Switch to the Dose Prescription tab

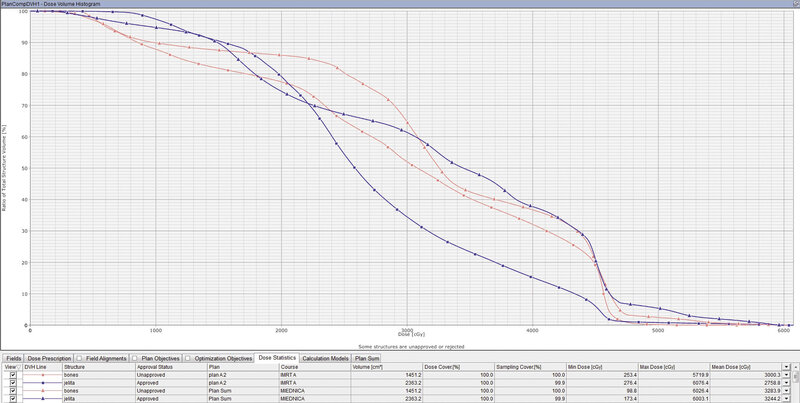click(49, 358)
